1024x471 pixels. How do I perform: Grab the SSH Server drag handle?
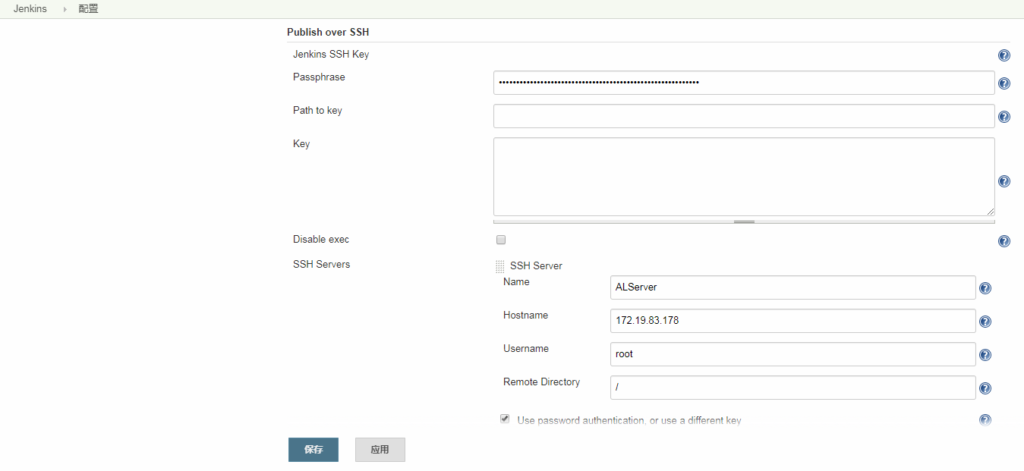[500, 267]
